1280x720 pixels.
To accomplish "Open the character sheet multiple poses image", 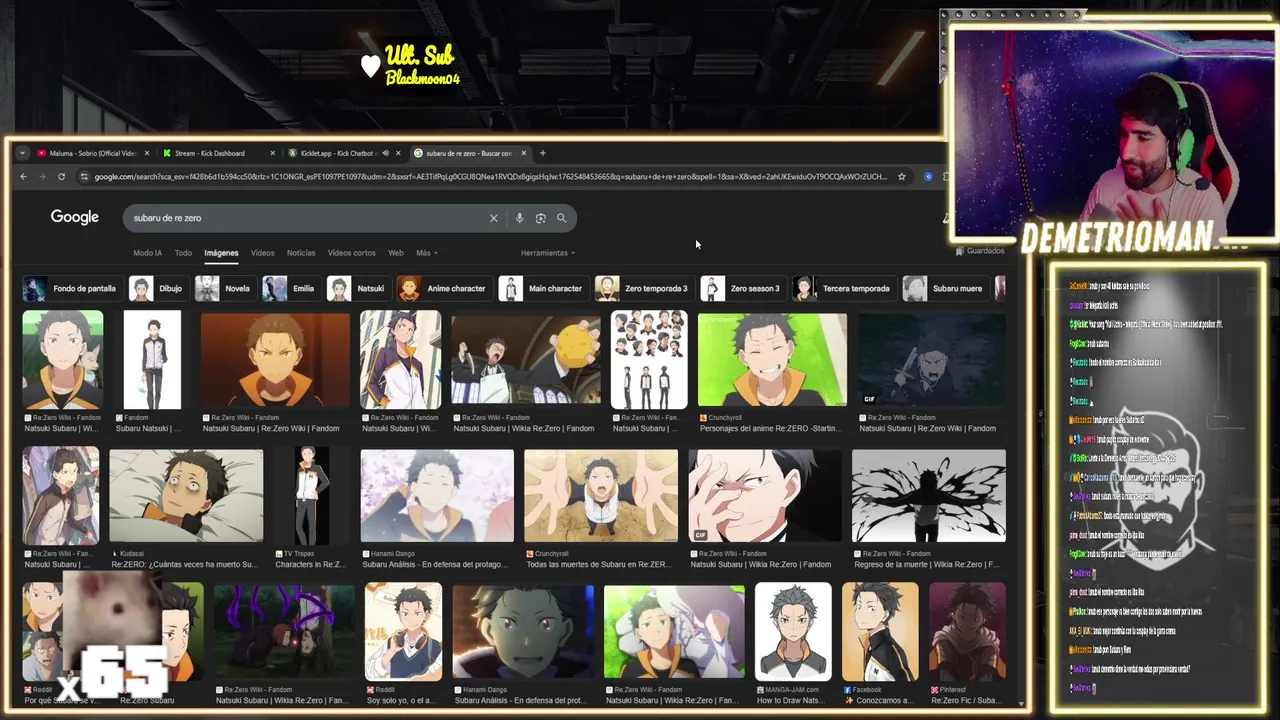I will tap(649, 360).
